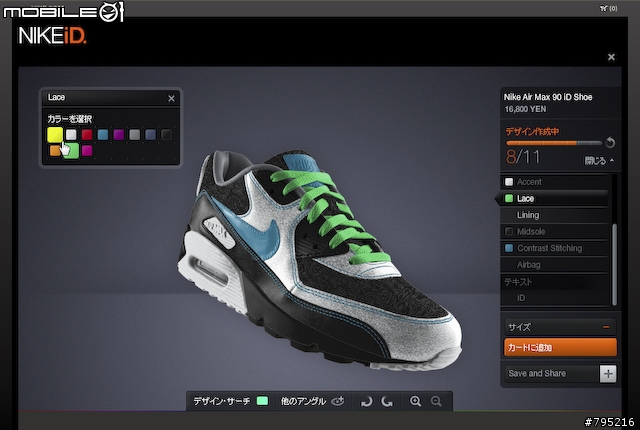Click the カラーを選択 label
This screenshot has width=640, height=430.
(69, 119)
